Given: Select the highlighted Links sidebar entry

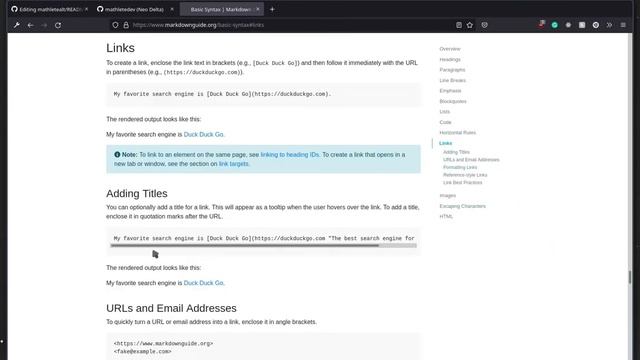Looking at the screenshot, I should pos(445,143).
